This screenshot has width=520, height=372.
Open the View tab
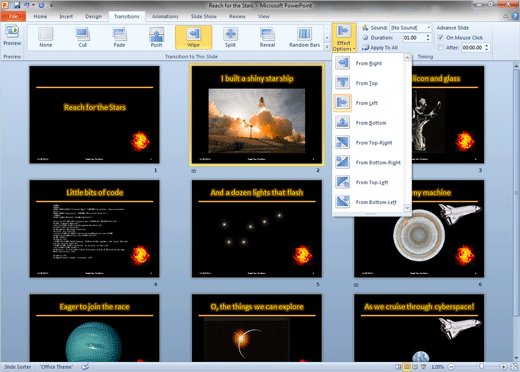(263, 16)
